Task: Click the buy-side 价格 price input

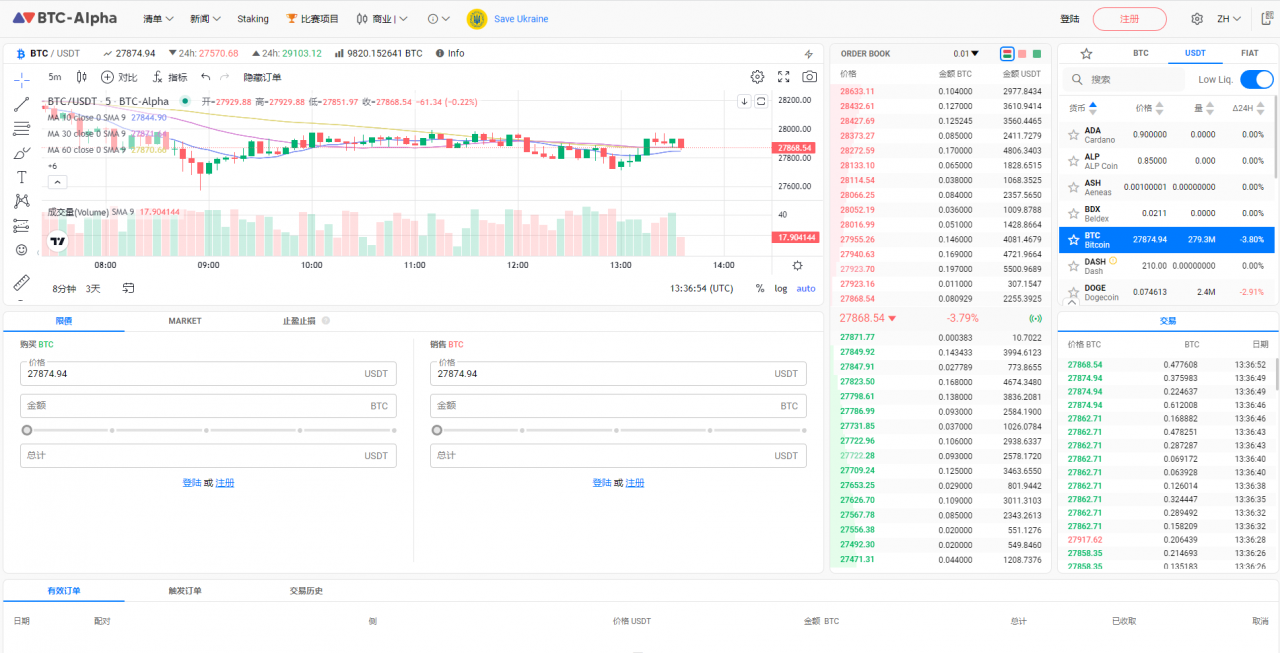Action: click(208, 373)
